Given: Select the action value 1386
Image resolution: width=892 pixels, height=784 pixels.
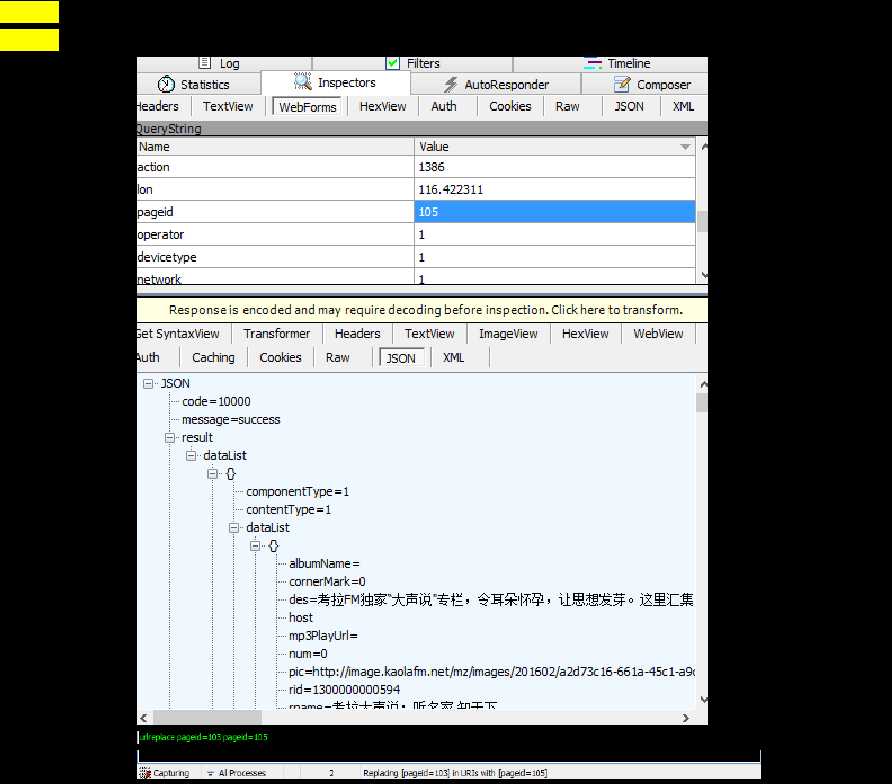Looking at the screenshot, I should [555, 167].
